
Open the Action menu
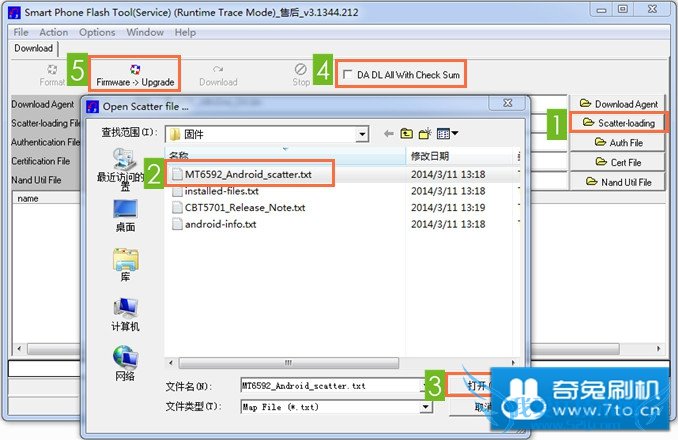(x=54, y=32)
